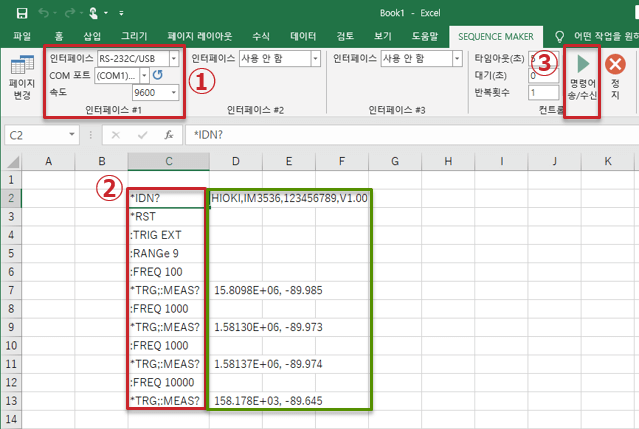The height and width of the screenshot is (429, 639).
Task: Open interface #1 RS-232C/USB dropdown
Action: pyautogui.click(x=174, y=59)
